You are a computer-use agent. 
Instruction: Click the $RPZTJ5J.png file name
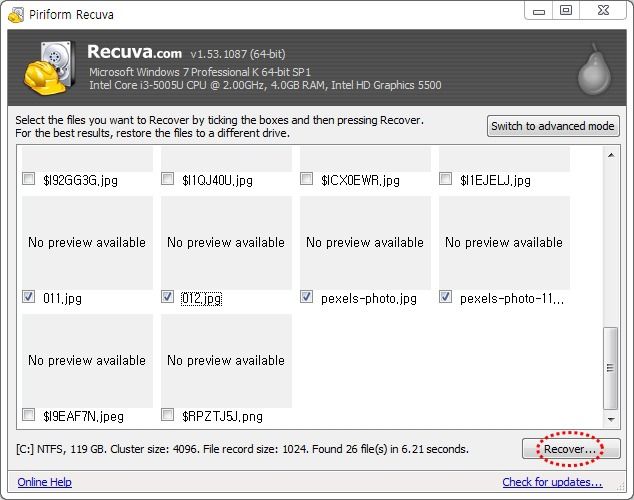click(222, 416)
